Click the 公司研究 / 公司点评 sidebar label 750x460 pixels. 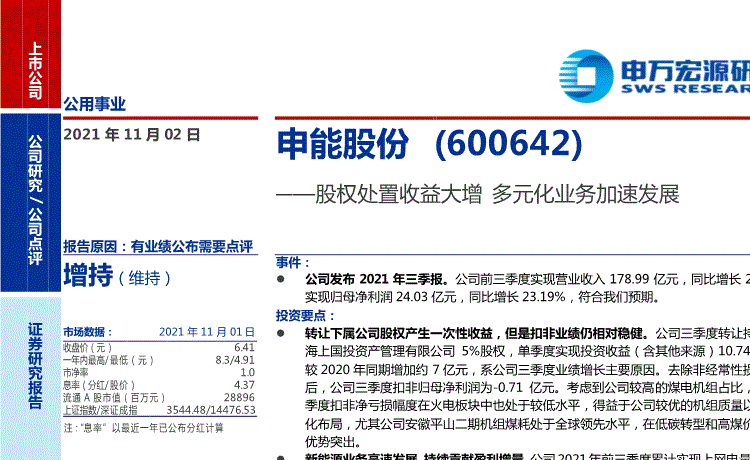pyautogui.click(x=35, y=200)
